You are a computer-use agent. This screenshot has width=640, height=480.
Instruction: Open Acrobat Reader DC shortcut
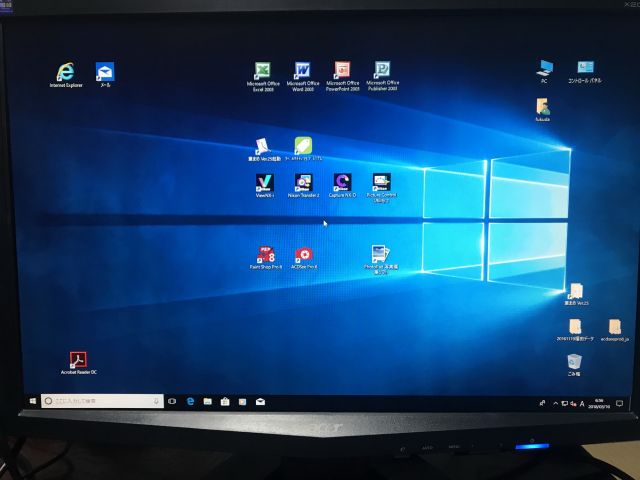coord(79,360)
